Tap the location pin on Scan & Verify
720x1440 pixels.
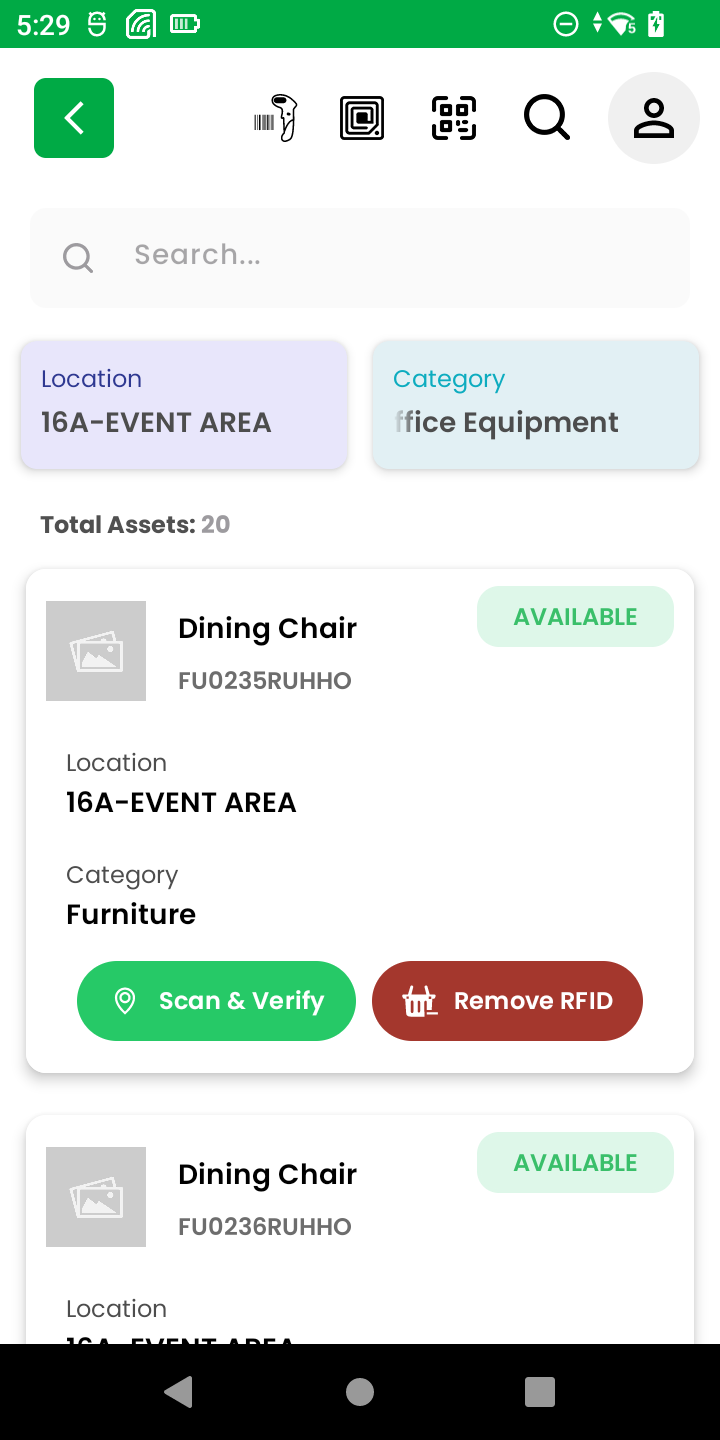coord(125,1001)
